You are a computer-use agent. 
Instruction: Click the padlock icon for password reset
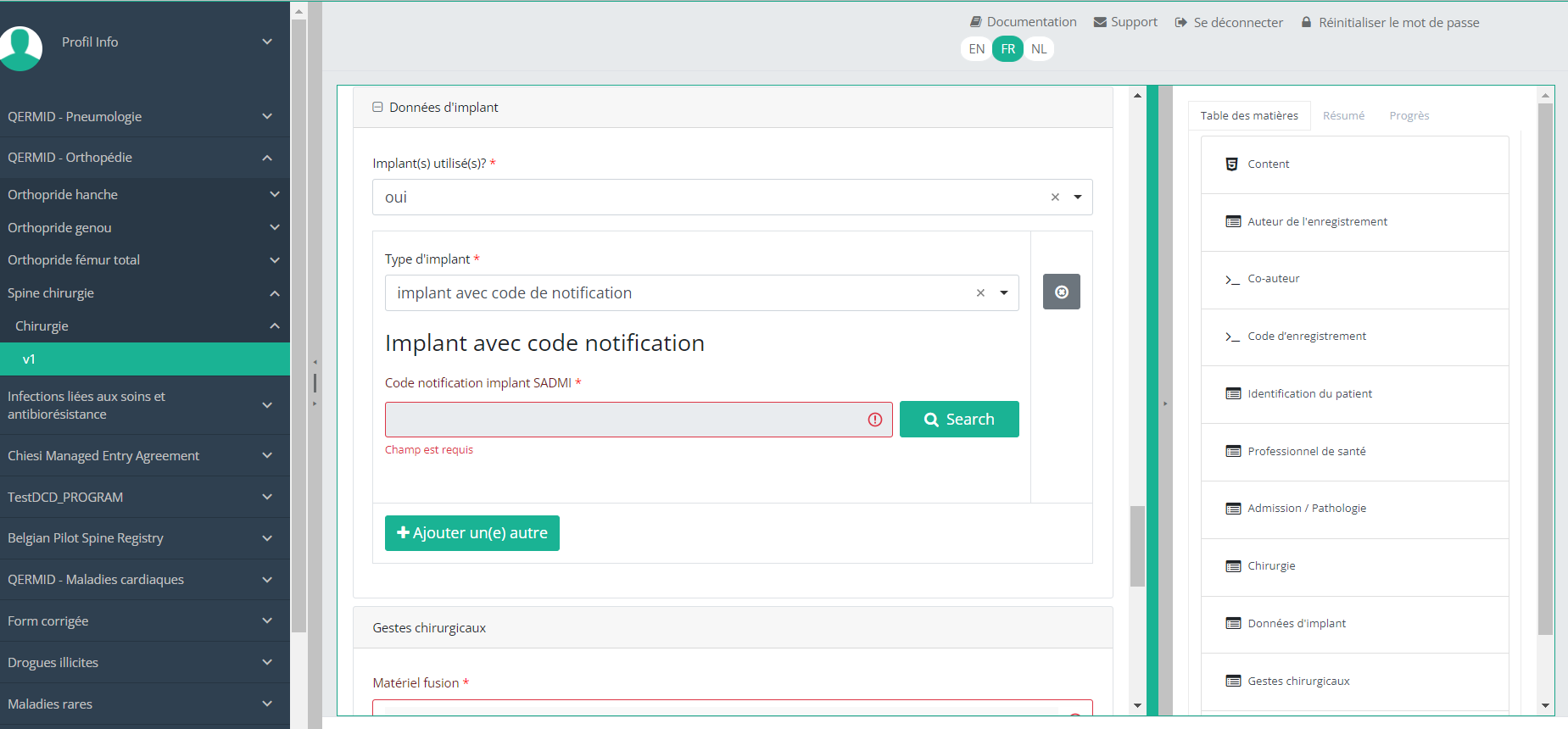1306,22
